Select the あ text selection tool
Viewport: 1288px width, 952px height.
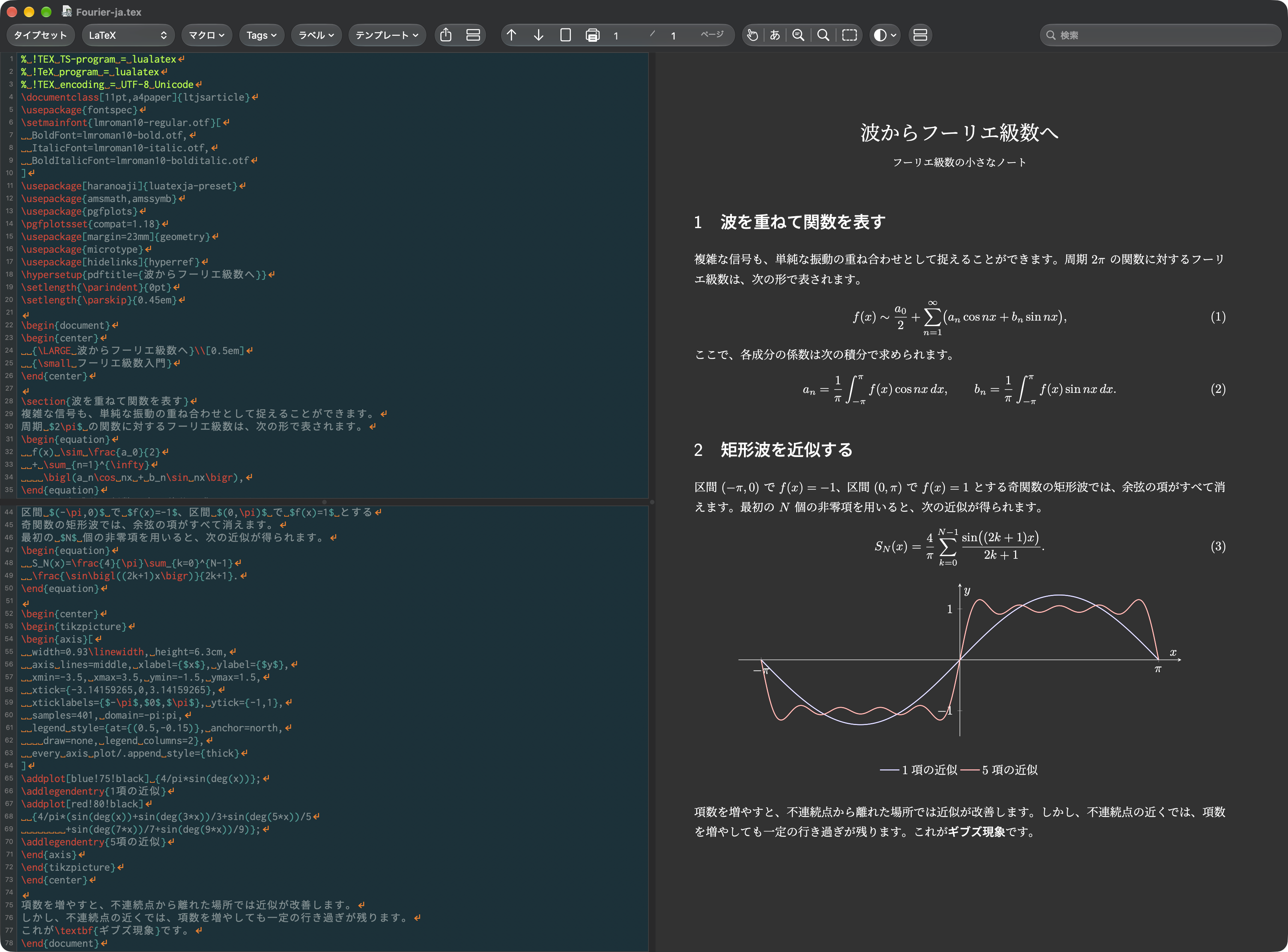(x=775, y=35)
